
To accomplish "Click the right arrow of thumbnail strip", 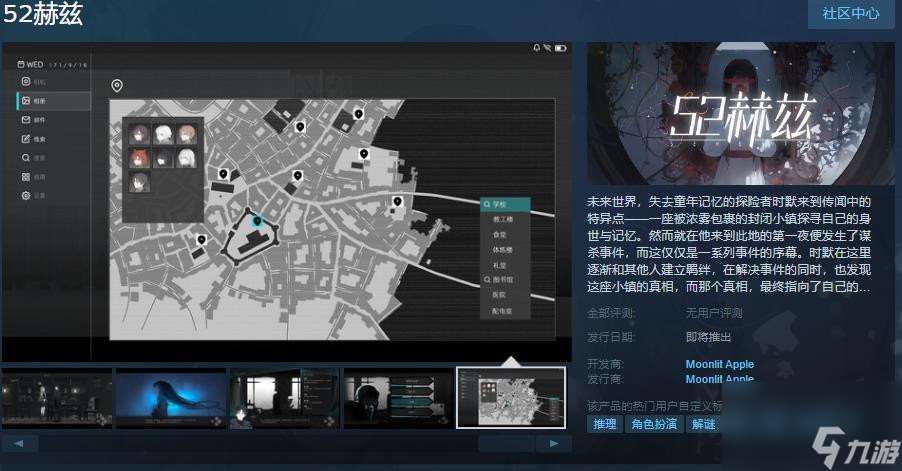I will pyautogui.click(x=553, y=443).
